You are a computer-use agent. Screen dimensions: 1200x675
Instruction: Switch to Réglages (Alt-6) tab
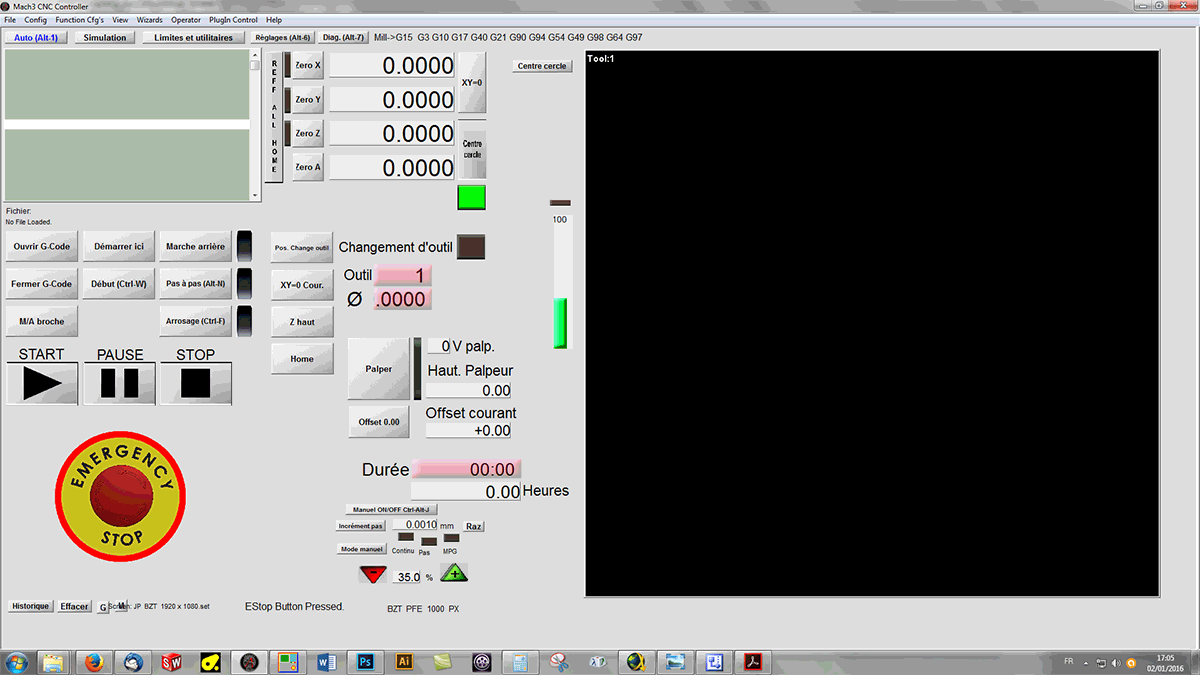coord(283,38)
